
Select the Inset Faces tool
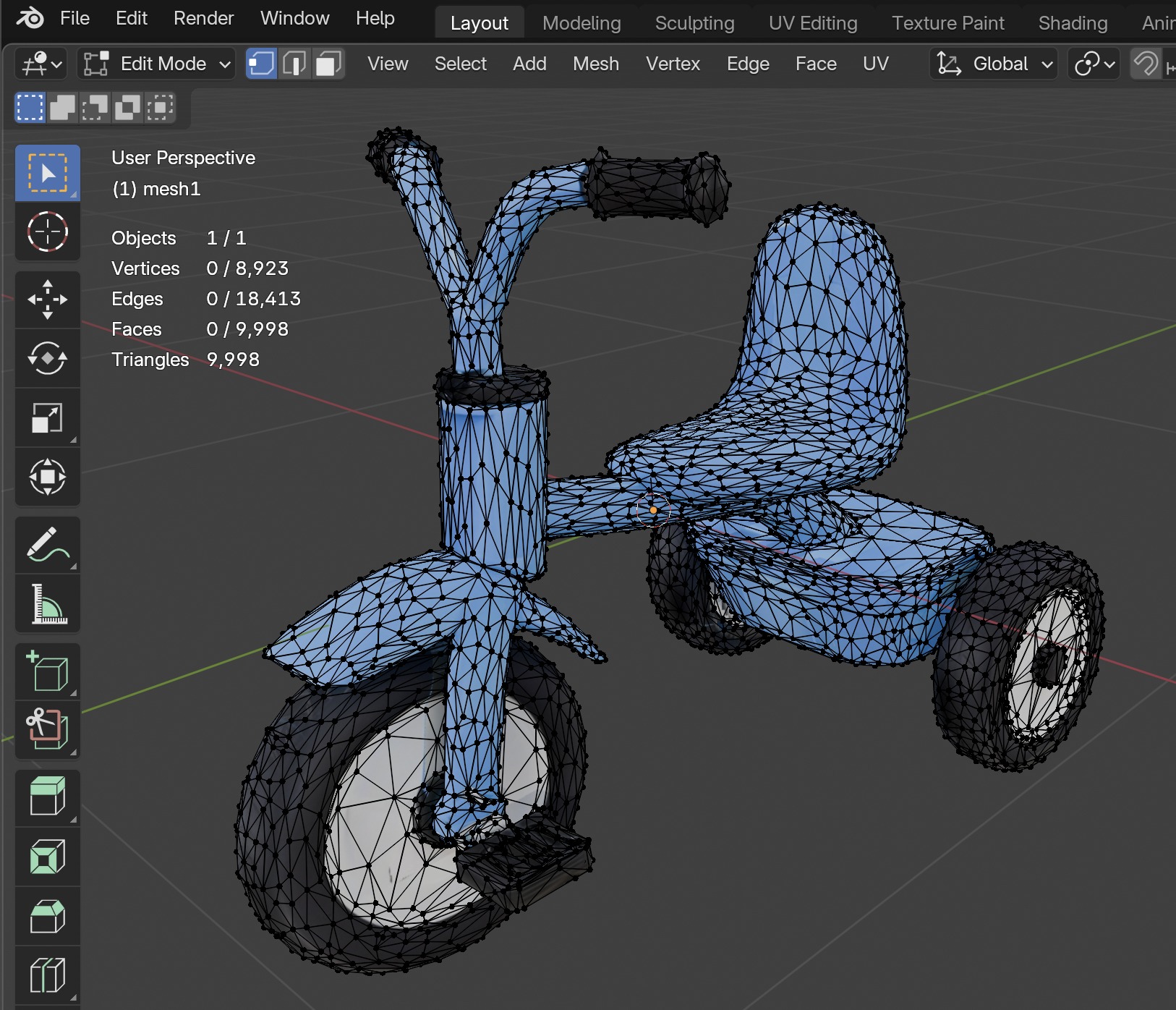pyautogui.click(x=48, y=857)
